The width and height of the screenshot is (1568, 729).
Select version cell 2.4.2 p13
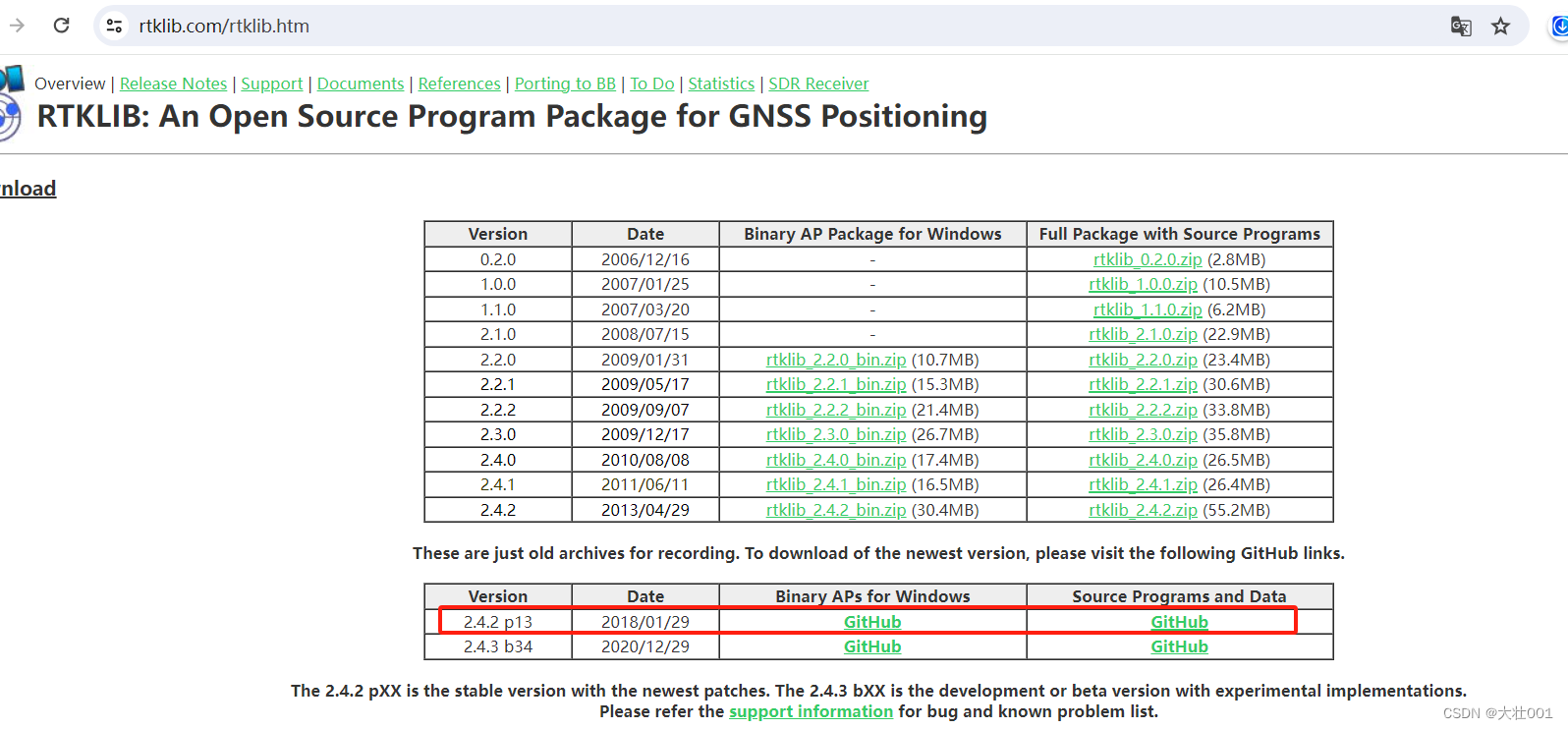click(498, 622)
